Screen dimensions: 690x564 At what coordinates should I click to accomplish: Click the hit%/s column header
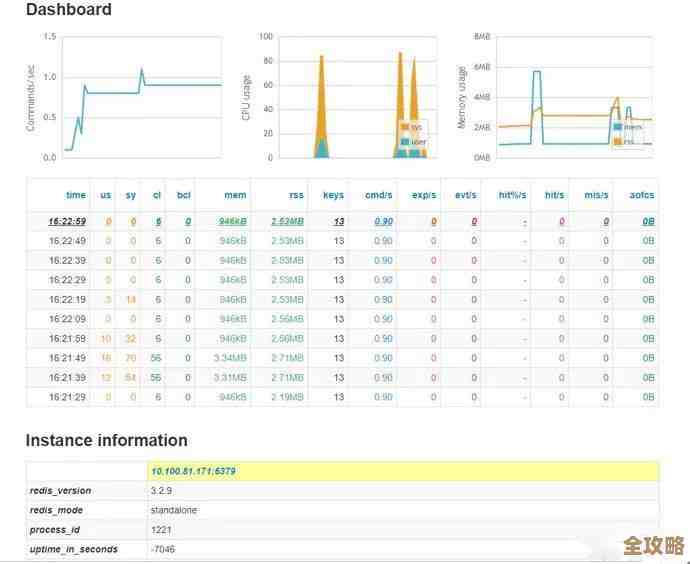point(512,195)
